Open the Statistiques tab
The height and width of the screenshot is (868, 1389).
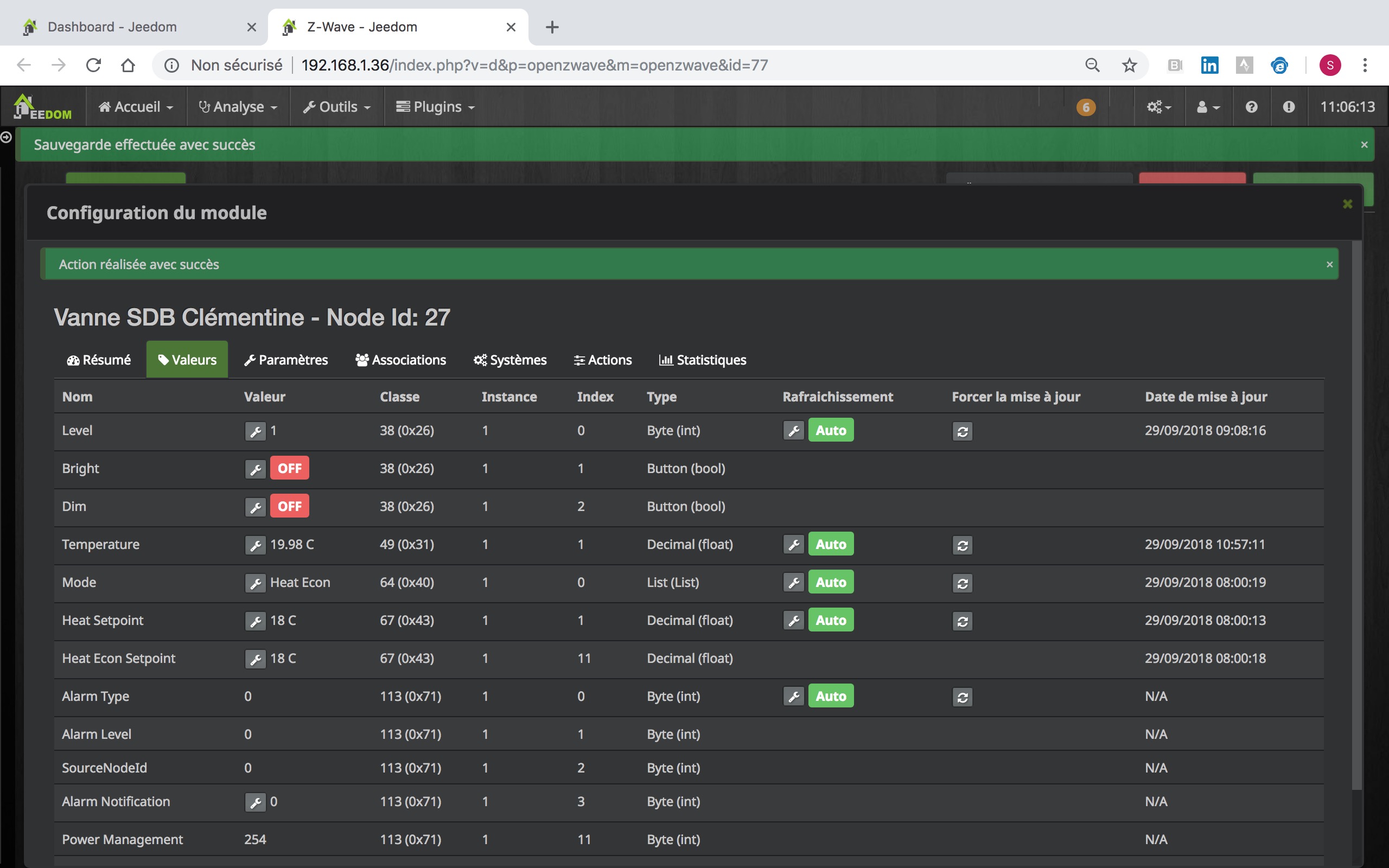703,360
